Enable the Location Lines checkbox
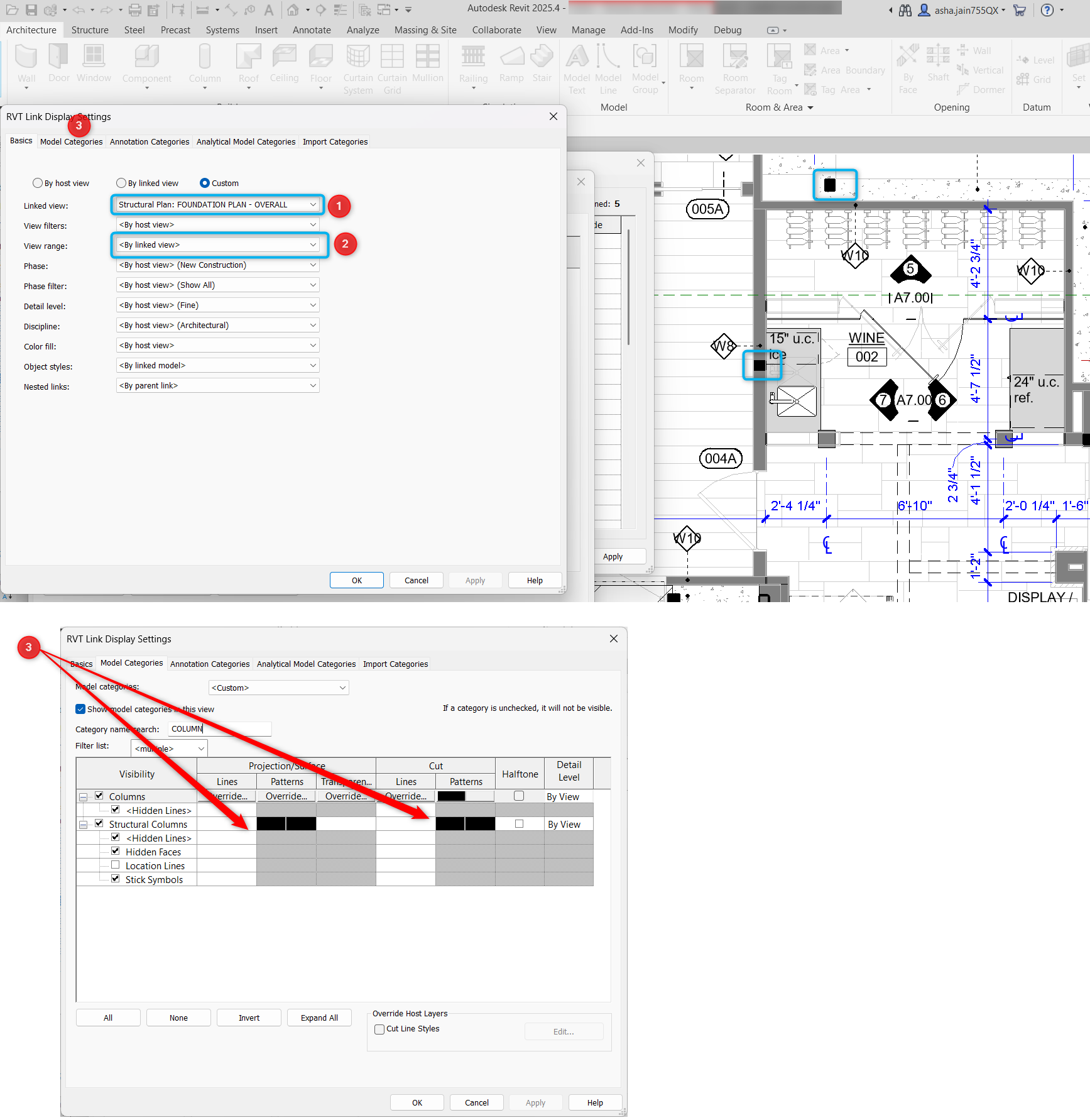 [x=116, y=865]
